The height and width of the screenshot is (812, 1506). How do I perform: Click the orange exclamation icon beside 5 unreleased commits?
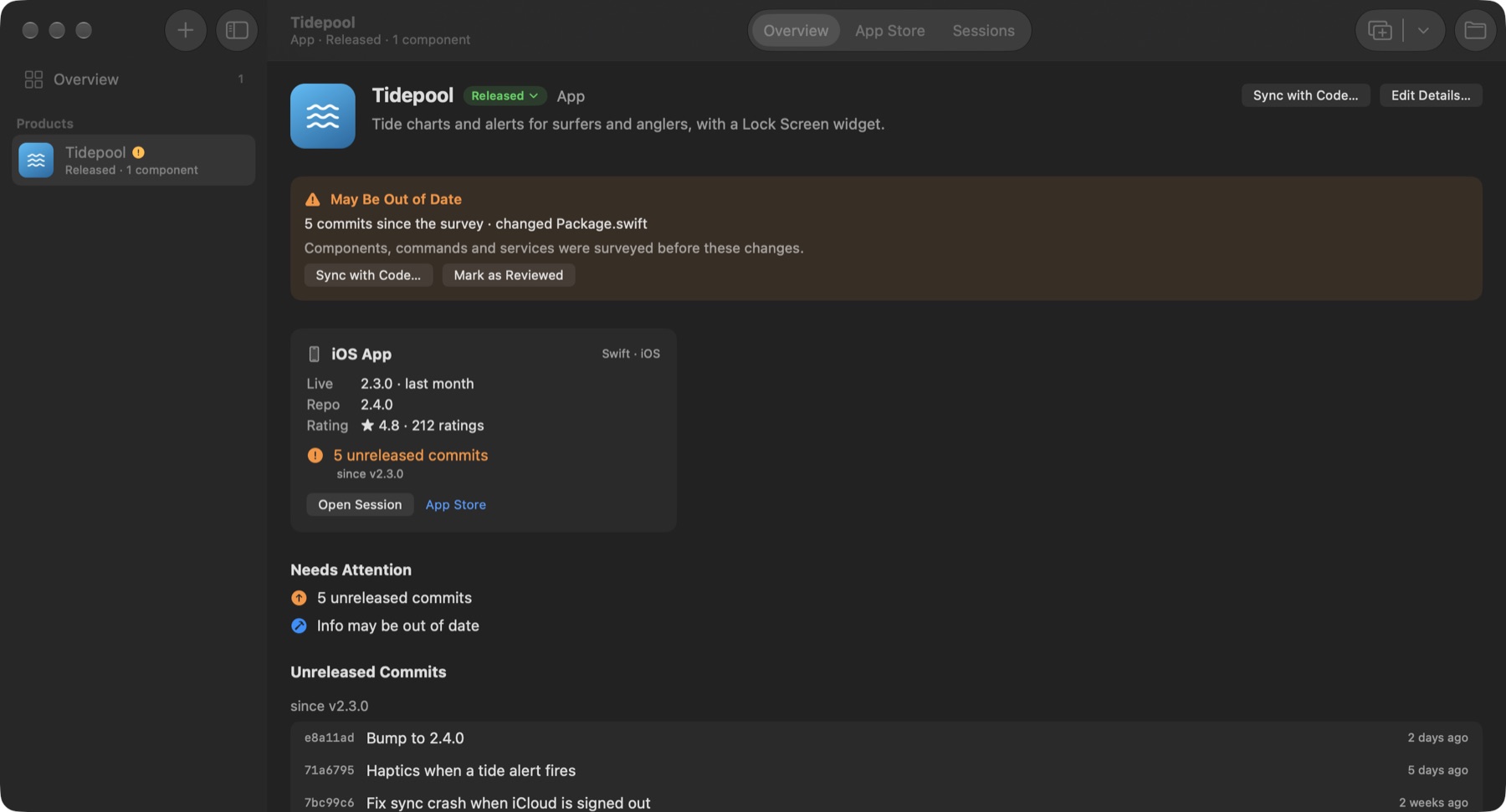(315, 455)
